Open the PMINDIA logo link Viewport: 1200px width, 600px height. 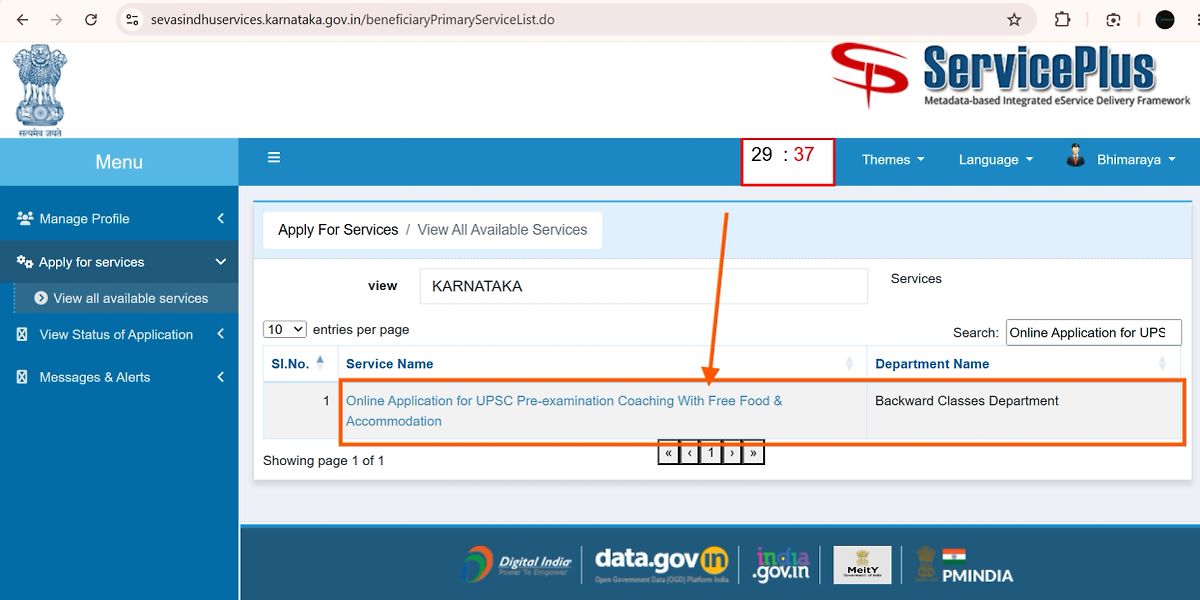pos(964,565)
